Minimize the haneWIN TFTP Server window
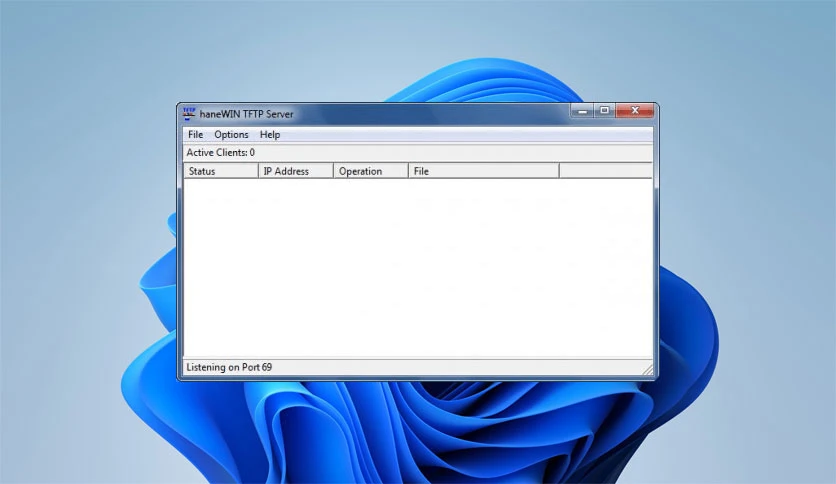The image size is (836, 484). (x=582, y=111)
